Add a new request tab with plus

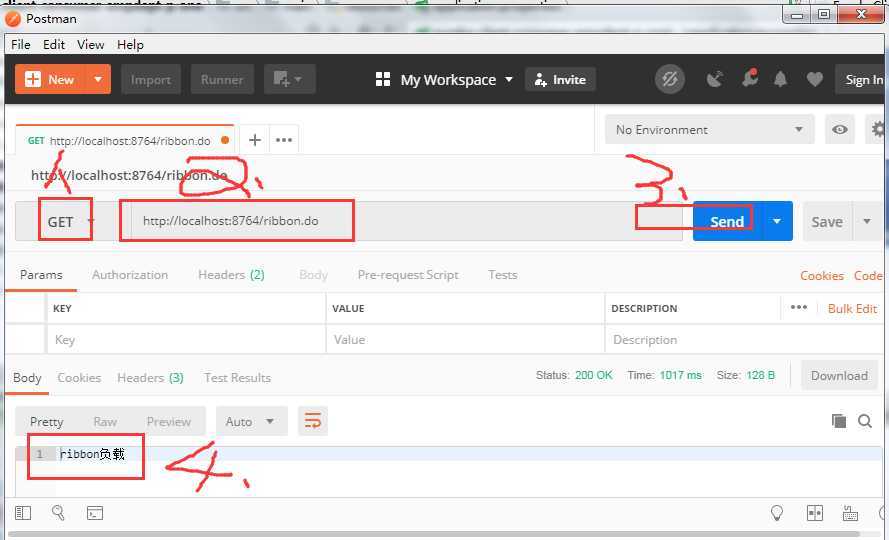click(x=255, y=140)
